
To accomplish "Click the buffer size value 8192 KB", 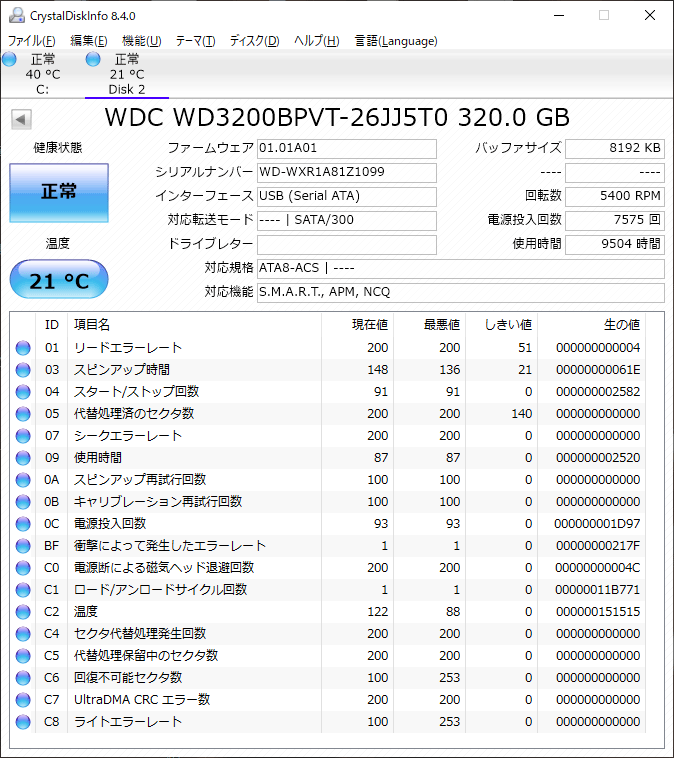I will (x=615, y=148).
